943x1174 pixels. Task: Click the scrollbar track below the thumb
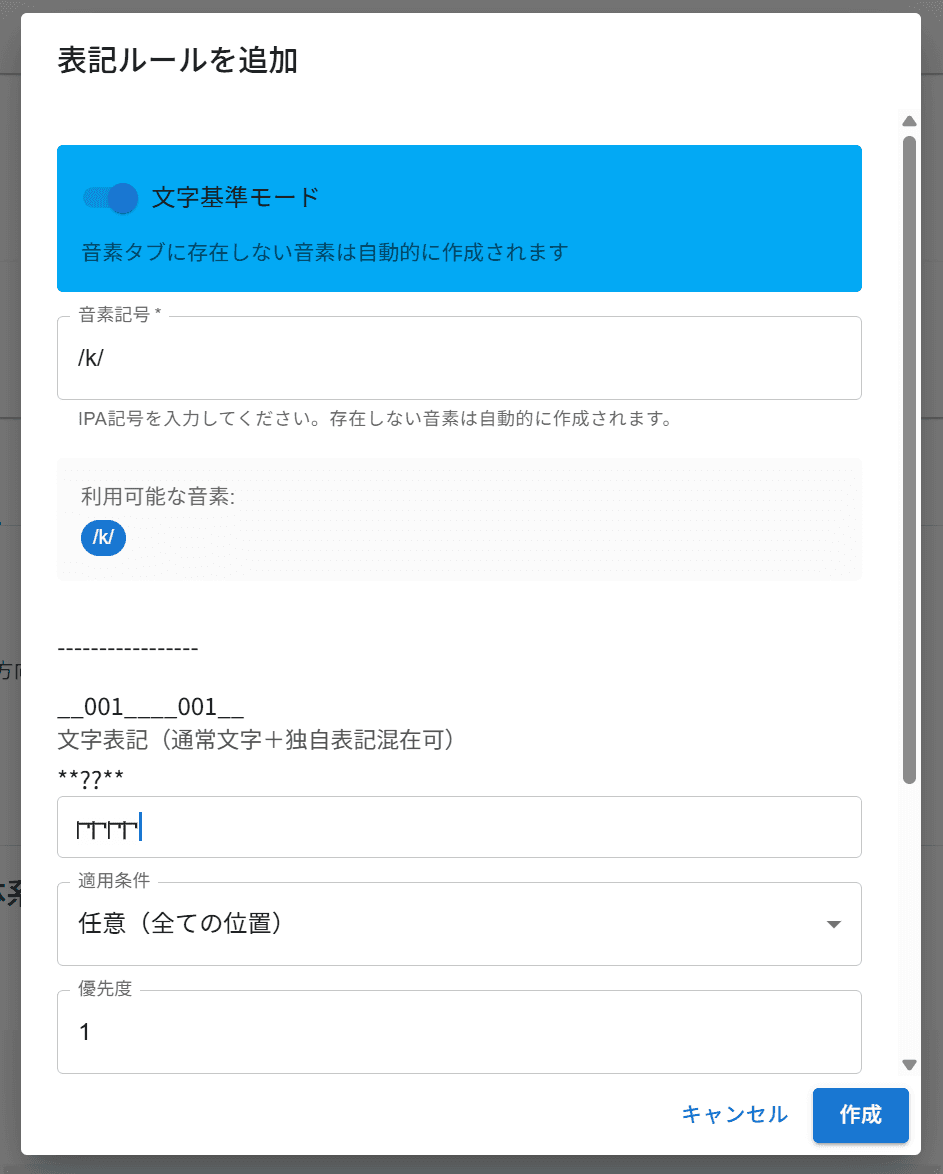click(x=909, y=920)
